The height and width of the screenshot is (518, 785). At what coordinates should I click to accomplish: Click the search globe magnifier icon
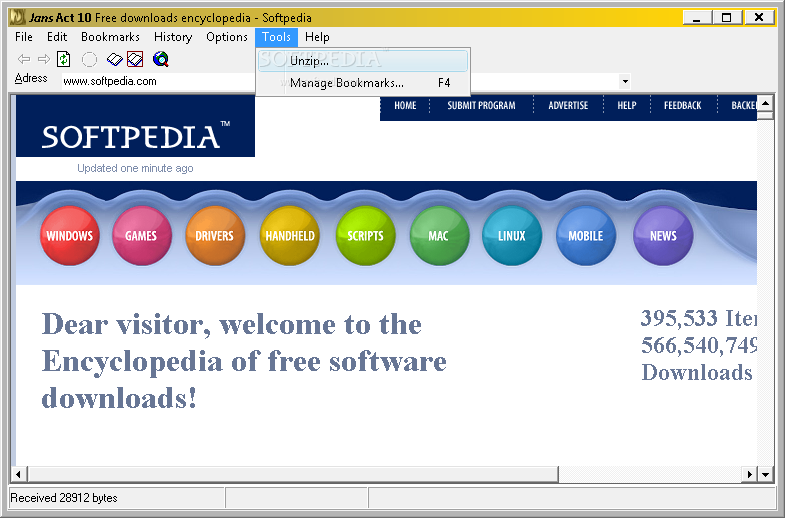161,59
